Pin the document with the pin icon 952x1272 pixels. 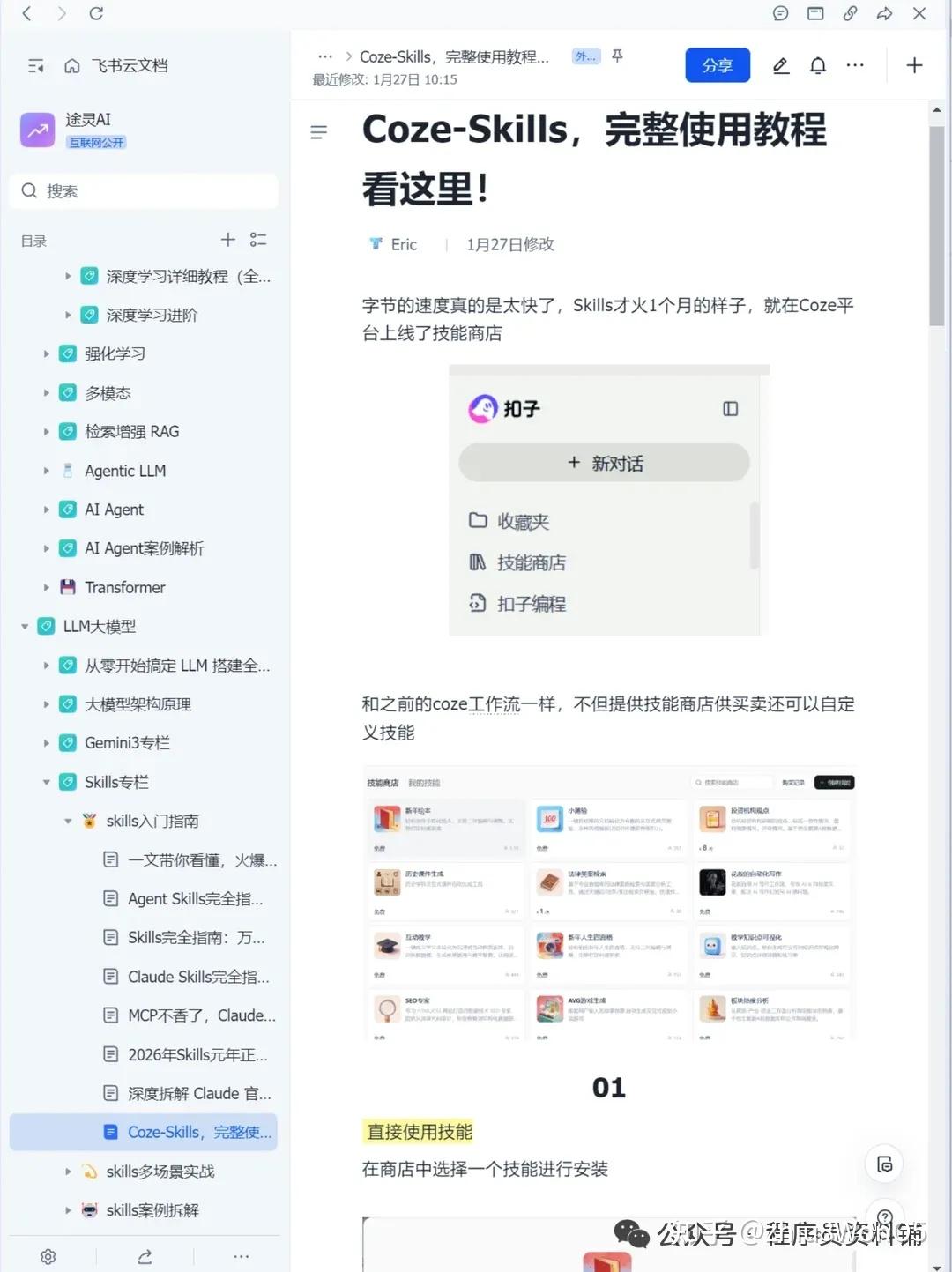(x=617, y=56)
